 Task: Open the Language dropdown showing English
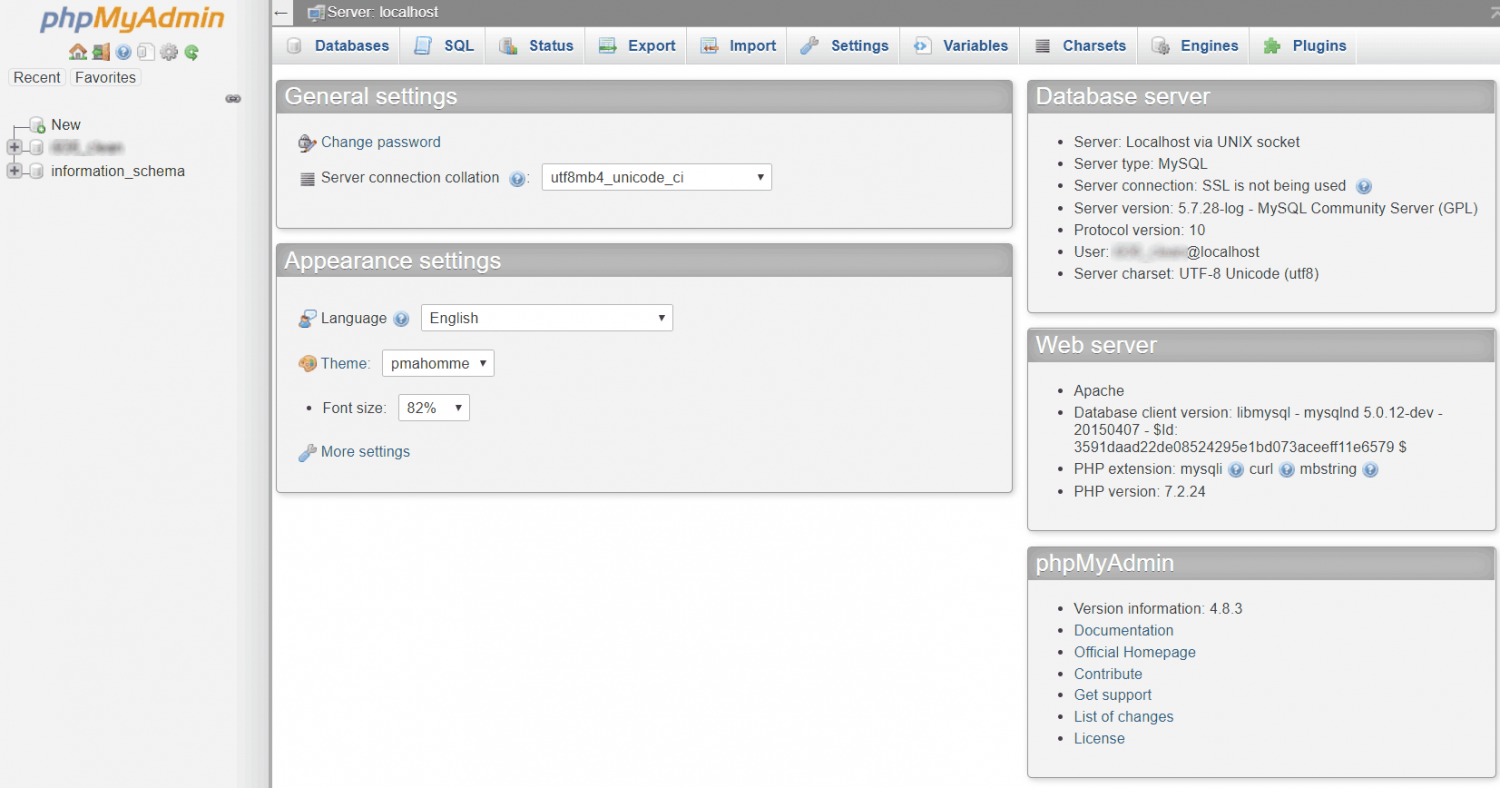pos(546,318)
